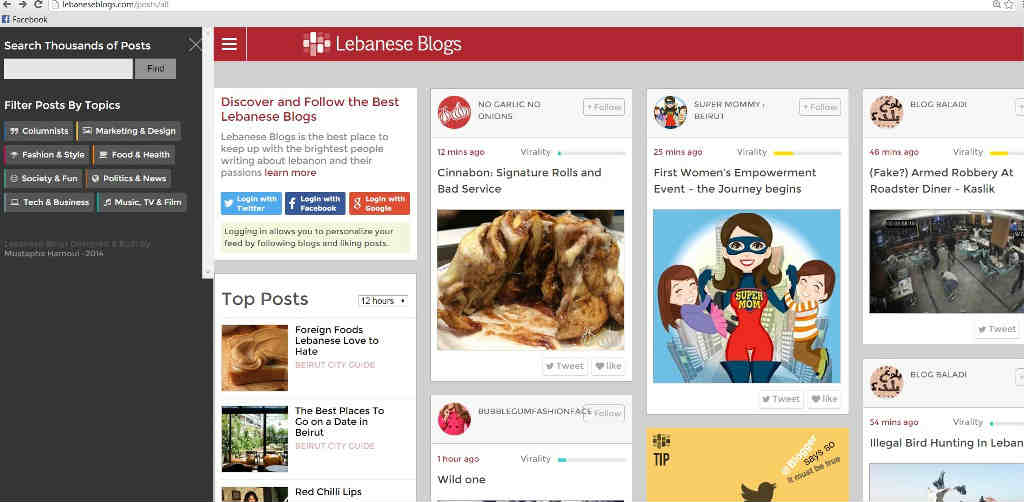Close the search sidebar with X
Image resolution: width=1024 pixels, height=502 pixels.
click(195, 44)
